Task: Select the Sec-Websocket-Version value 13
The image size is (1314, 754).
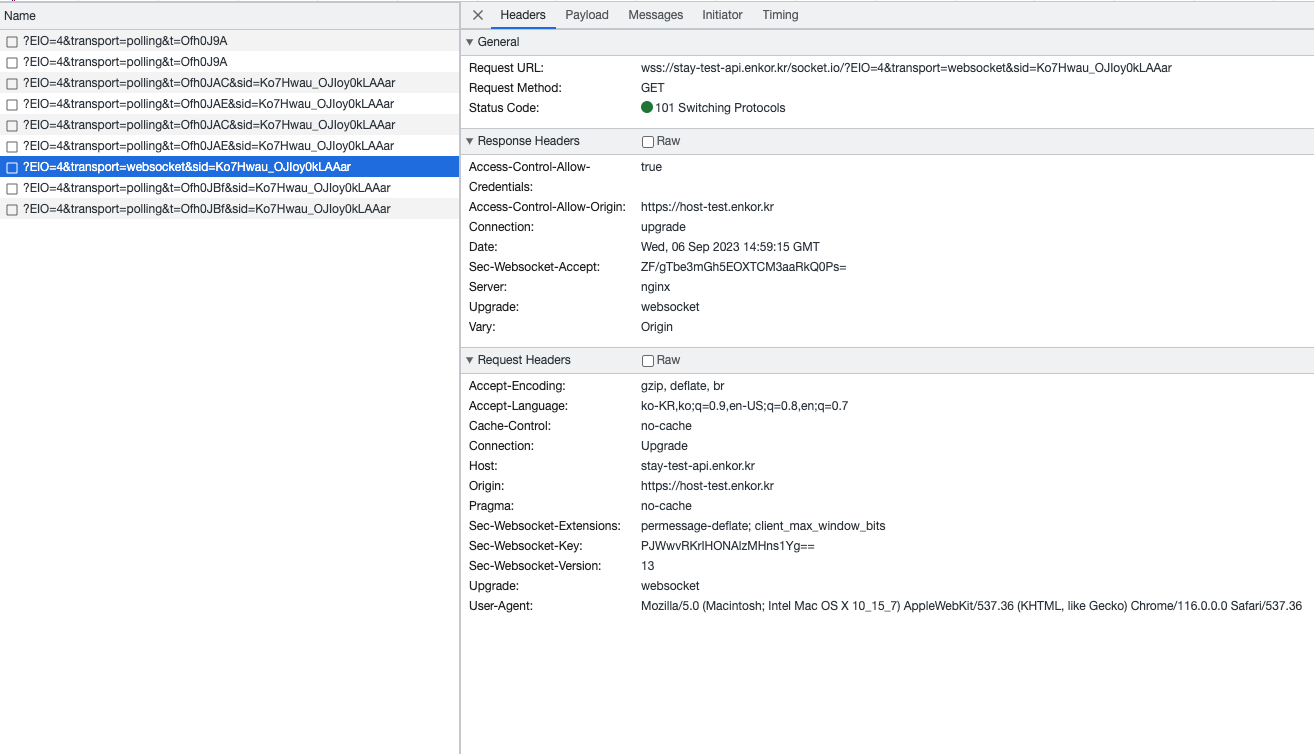Action: click(x=648, y=566)
